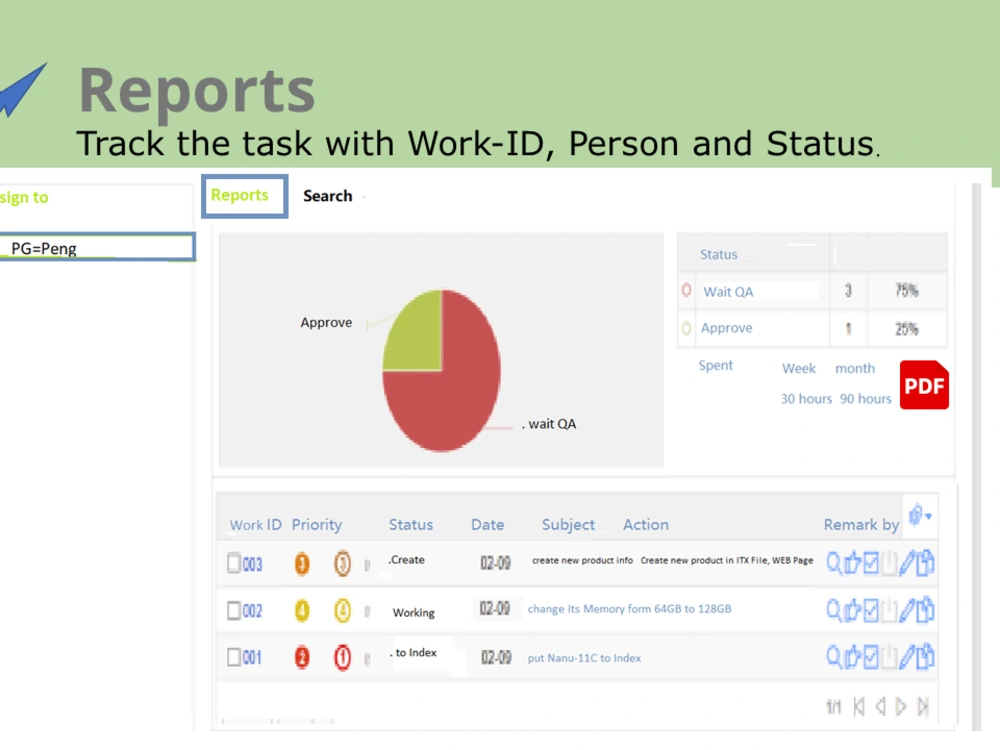Open the checklist icon for task 002

click(871, 610)
